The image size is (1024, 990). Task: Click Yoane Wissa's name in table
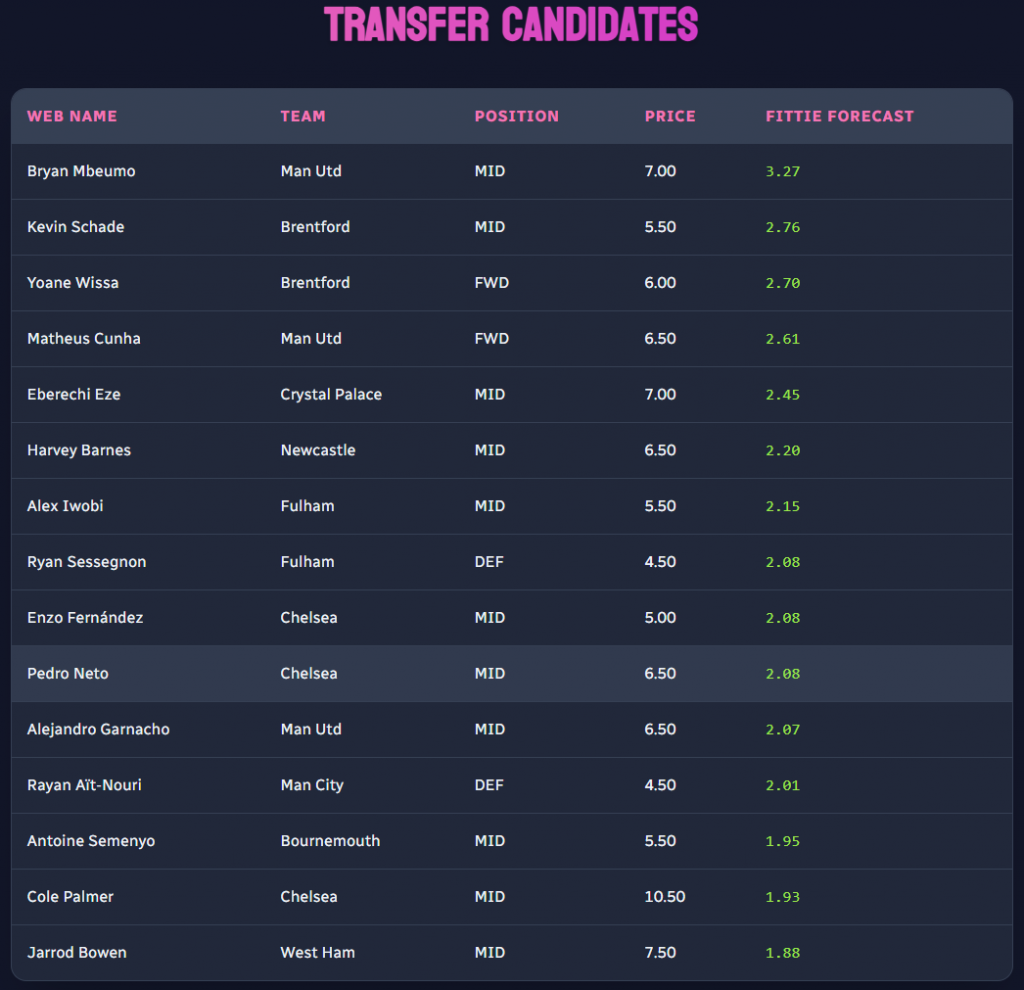coord(73,283)
